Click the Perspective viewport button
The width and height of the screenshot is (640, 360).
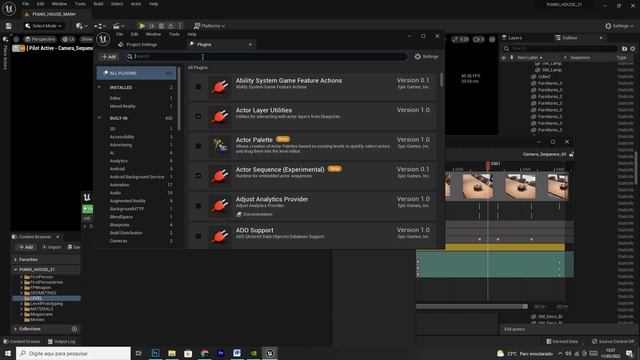coord(40,39)
